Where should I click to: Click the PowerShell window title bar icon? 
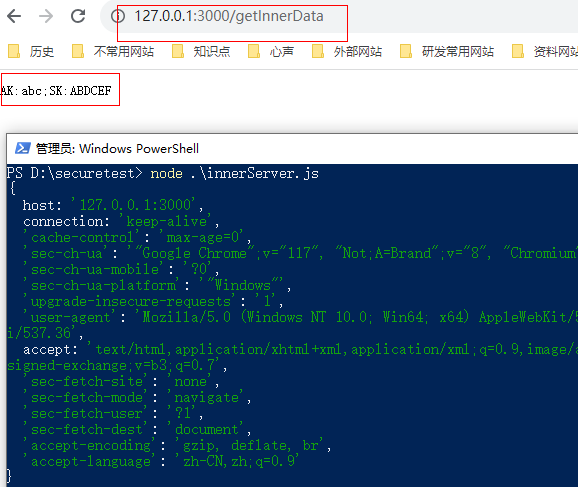22,148
